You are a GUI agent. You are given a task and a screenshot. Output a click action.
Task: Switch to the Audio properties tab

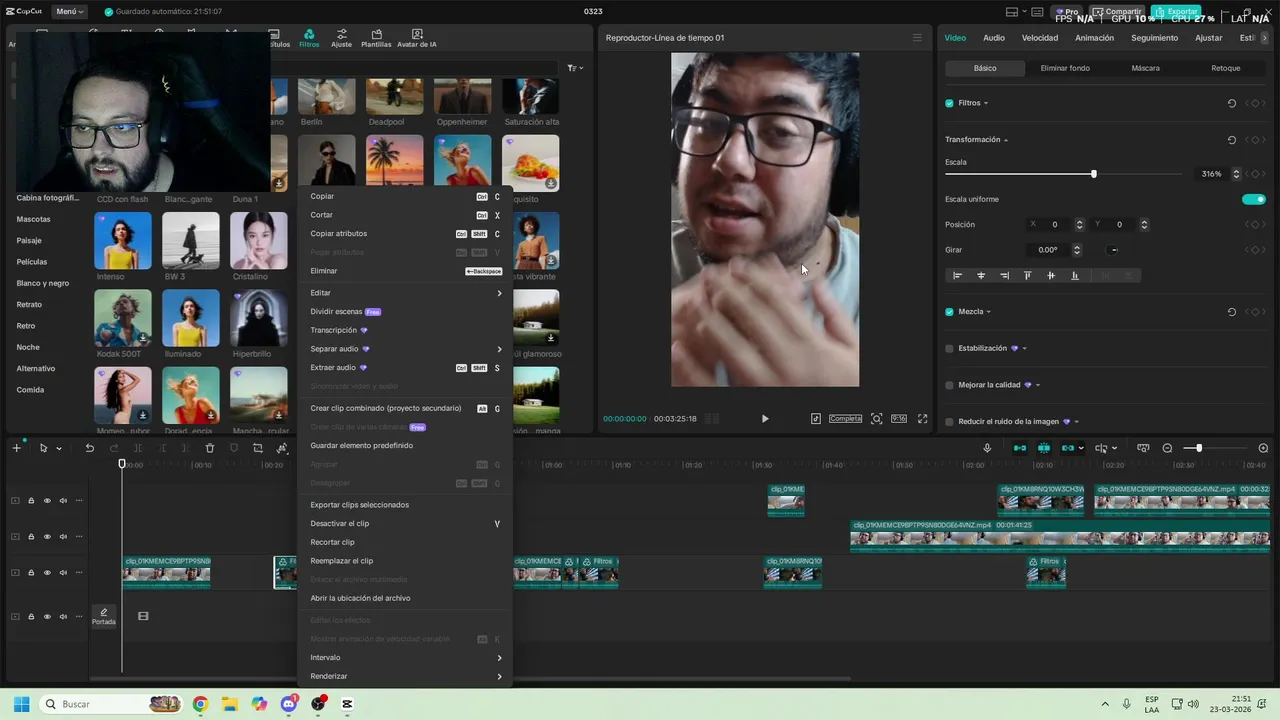pyautogui.click(x=994, y=38)
